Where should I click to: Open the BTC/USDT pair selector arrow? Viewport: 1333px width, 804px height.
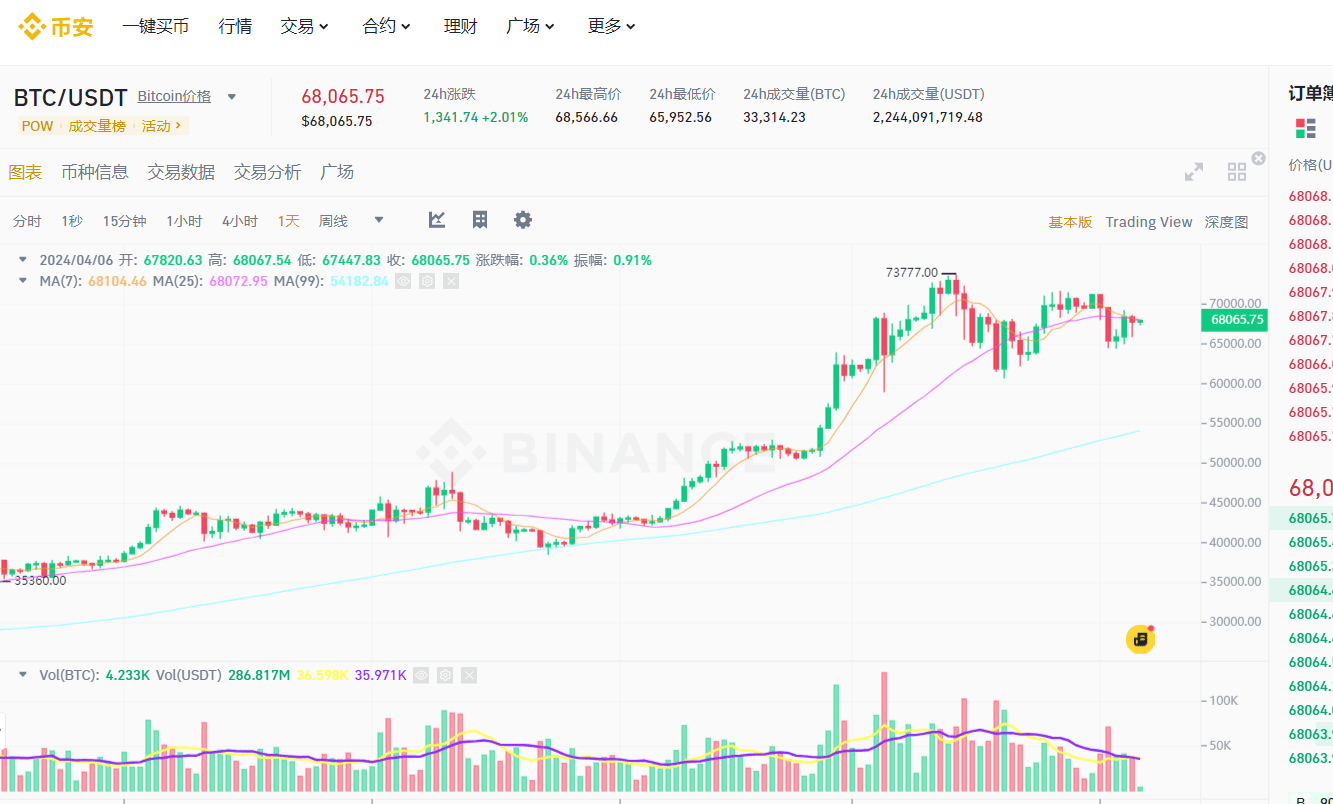(232, 97)
